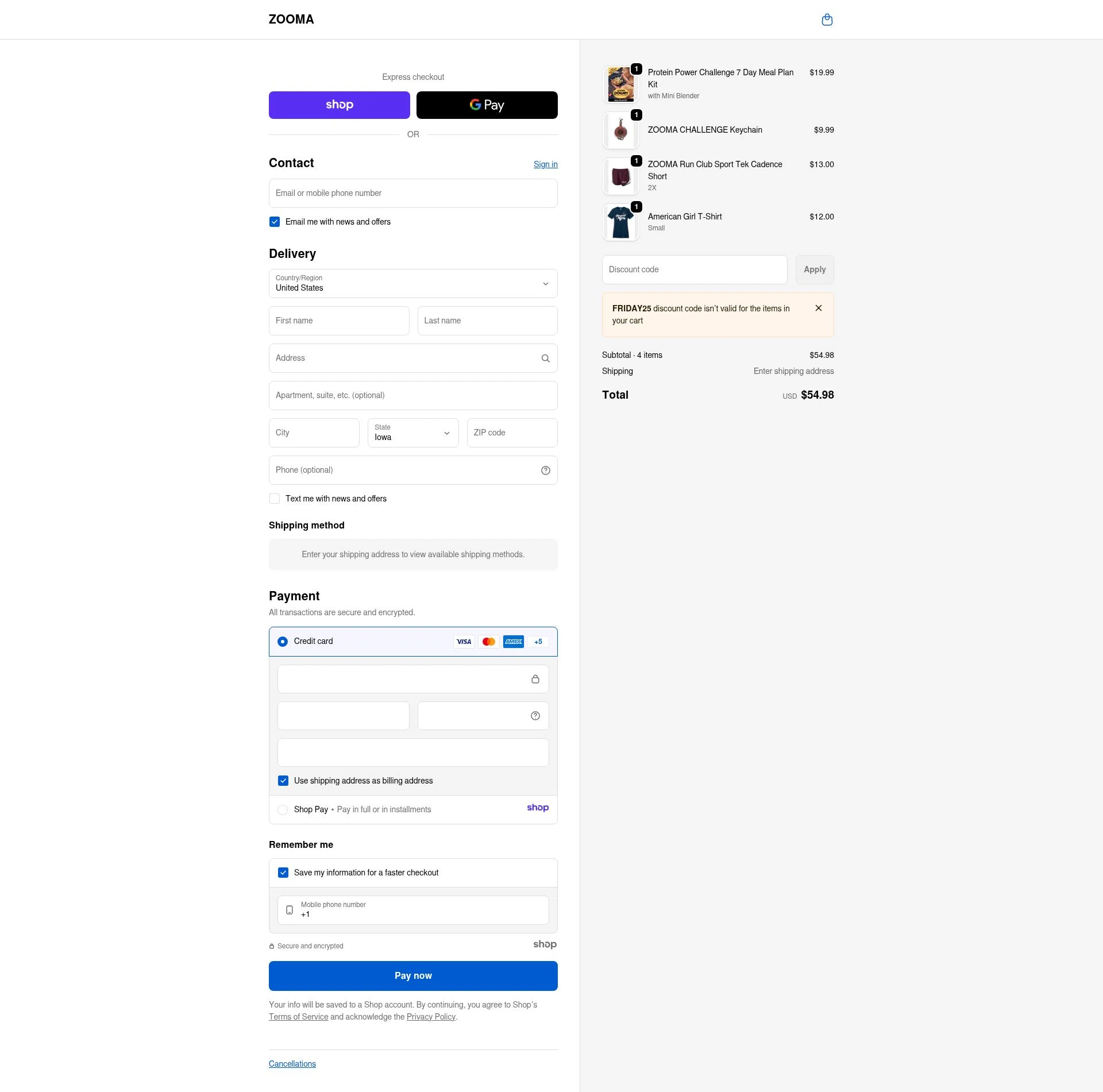Dismiss the FRIDAY25 discount error message

click(818, 308)
